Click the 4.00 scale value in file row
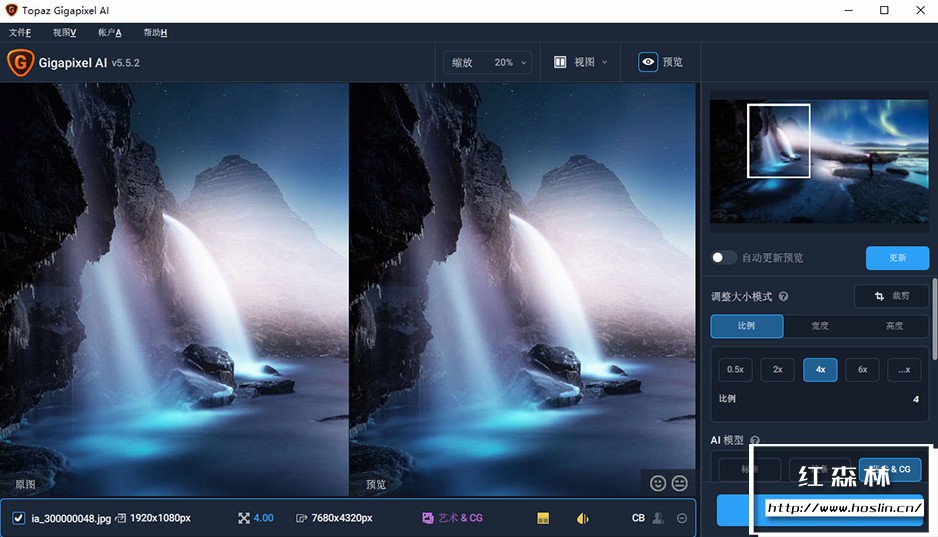This screenshot has width=938, height=537. click(263, 518)
